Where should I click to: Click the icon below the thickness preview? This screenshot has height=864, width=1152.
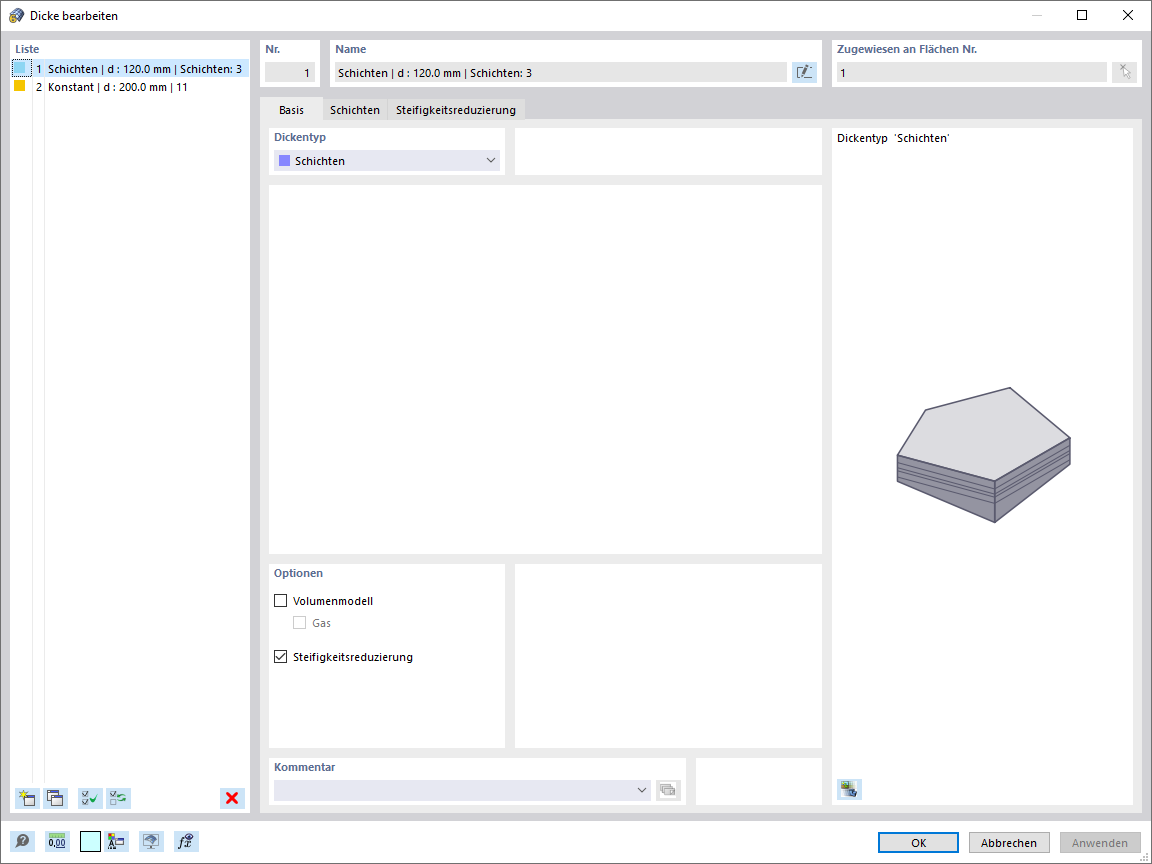click(849, 789)
